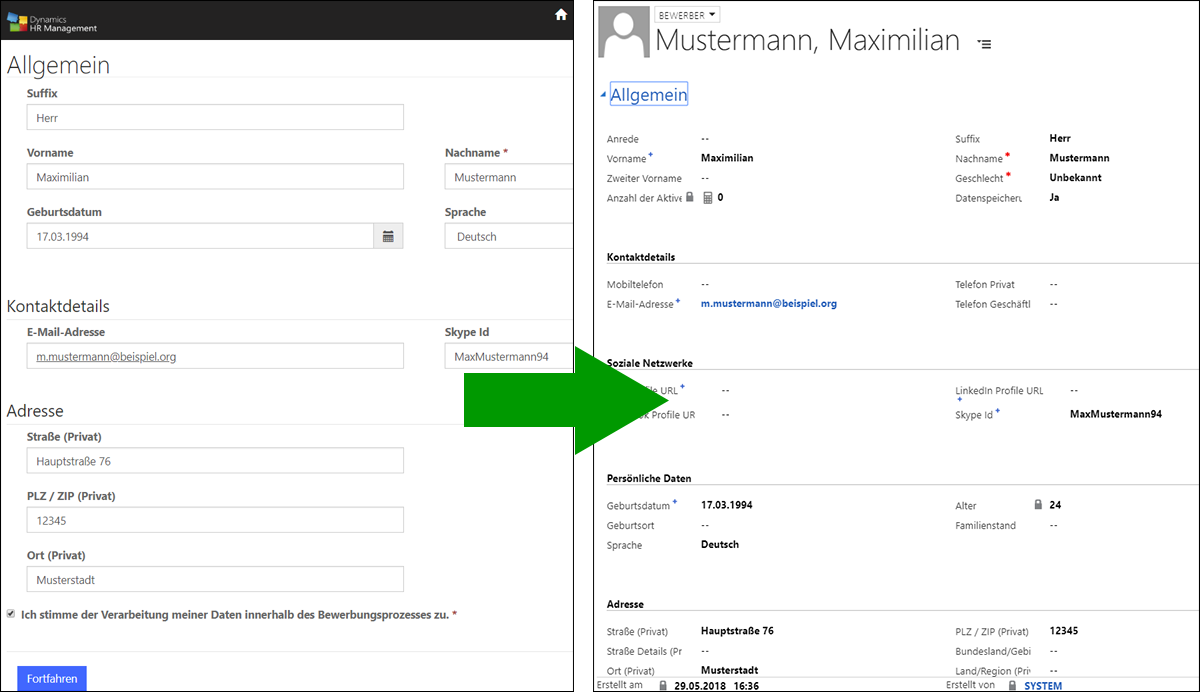
Task: Click the empty LinkedIn Profile URL value
Action: pyautogui.click(x=1074, y=390)
